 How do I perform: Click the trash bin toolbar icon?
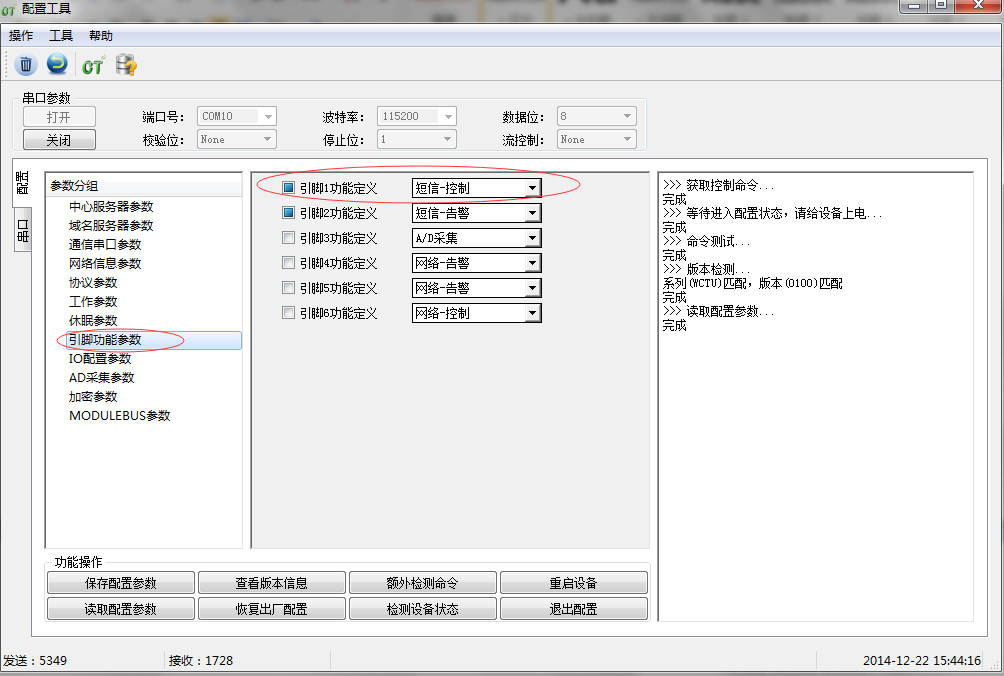(26, 65)
